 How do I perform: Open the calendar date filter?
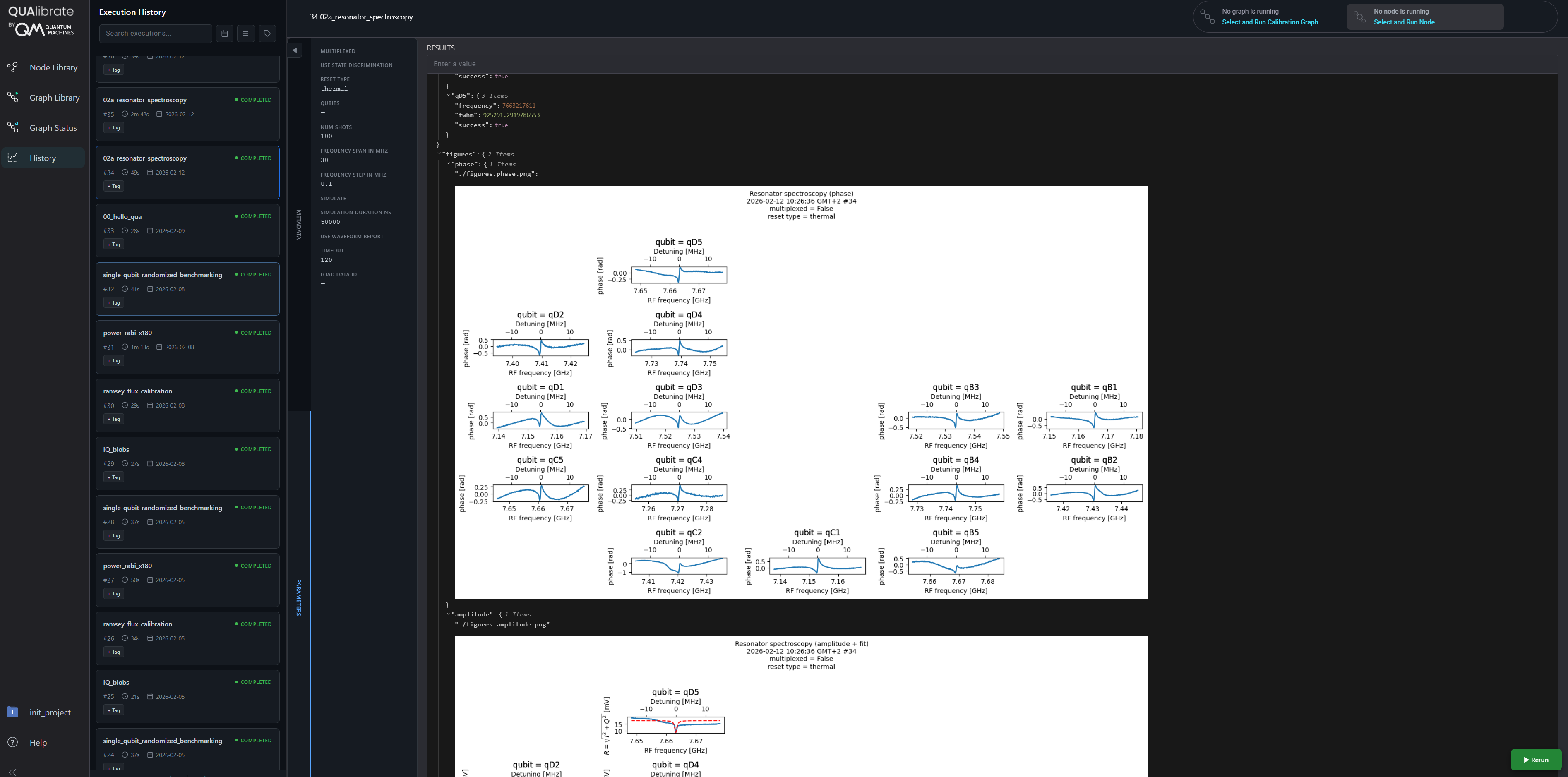point(225,34)
